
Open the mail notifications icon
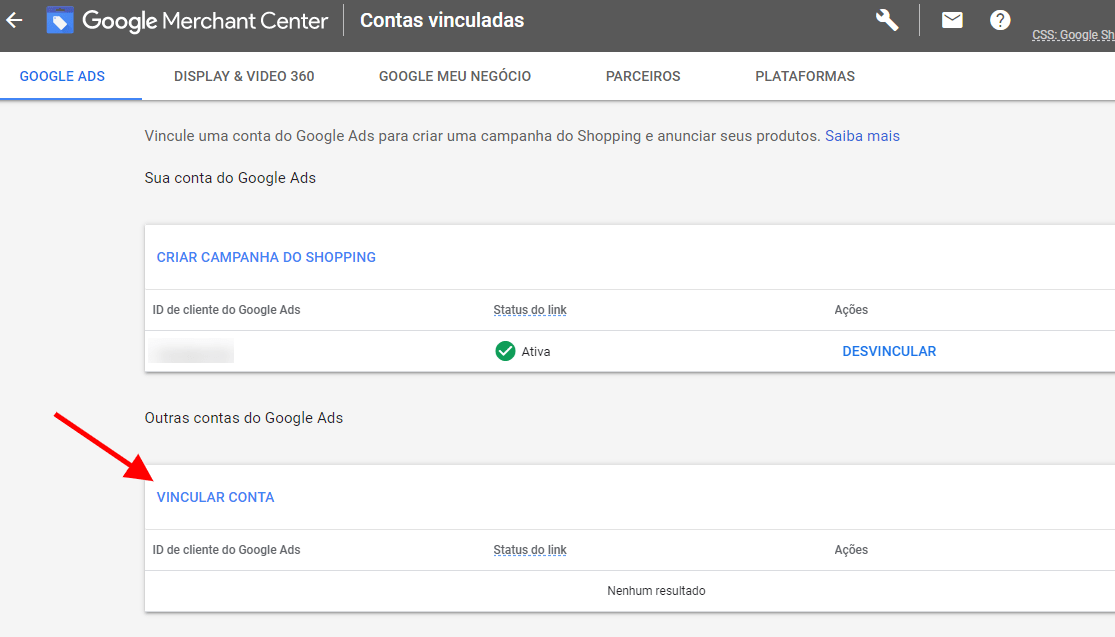point(951,20)
